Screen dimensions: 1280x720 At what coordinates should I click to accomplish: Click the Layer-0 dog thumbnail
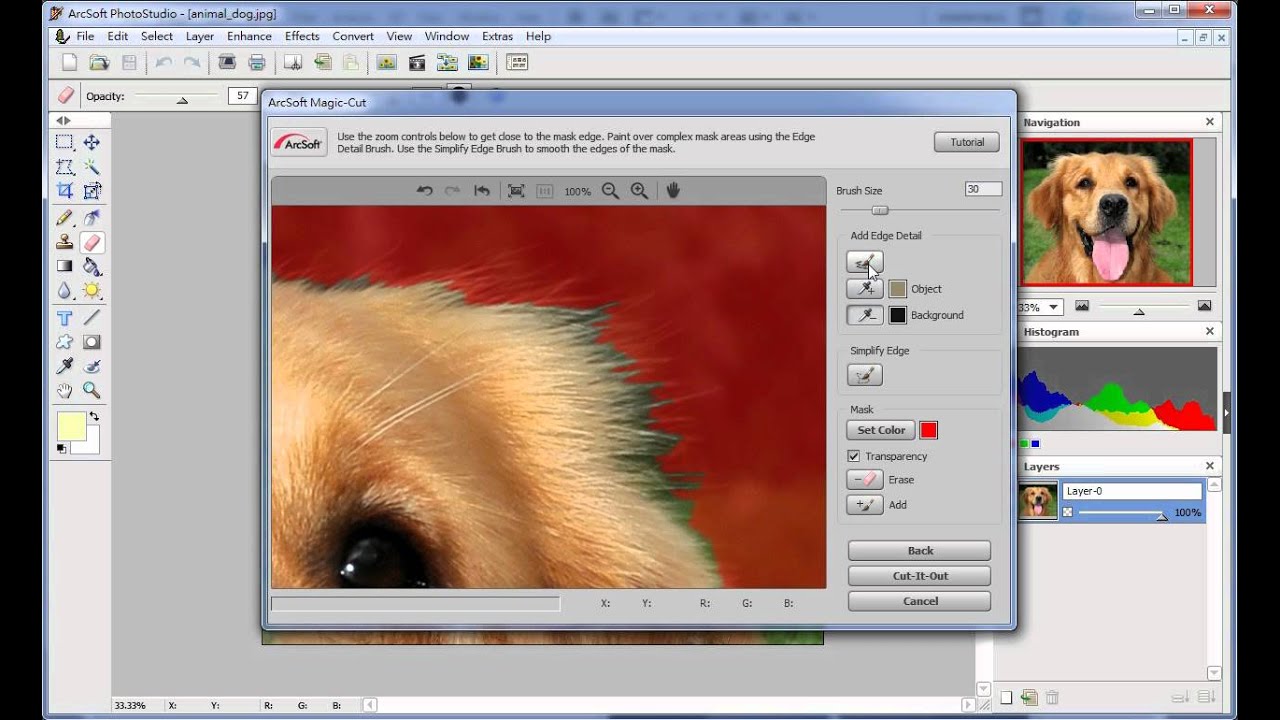[x=1038, y=500]
